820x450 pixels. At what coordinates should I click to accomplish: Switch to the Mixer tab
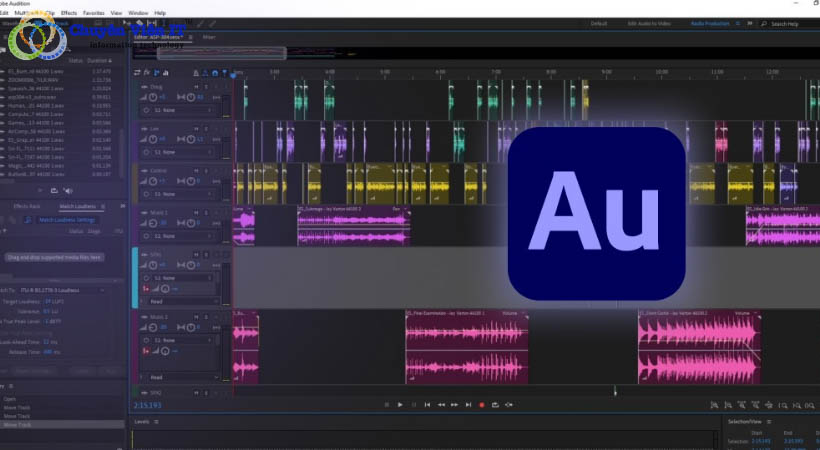coord(209,37)
